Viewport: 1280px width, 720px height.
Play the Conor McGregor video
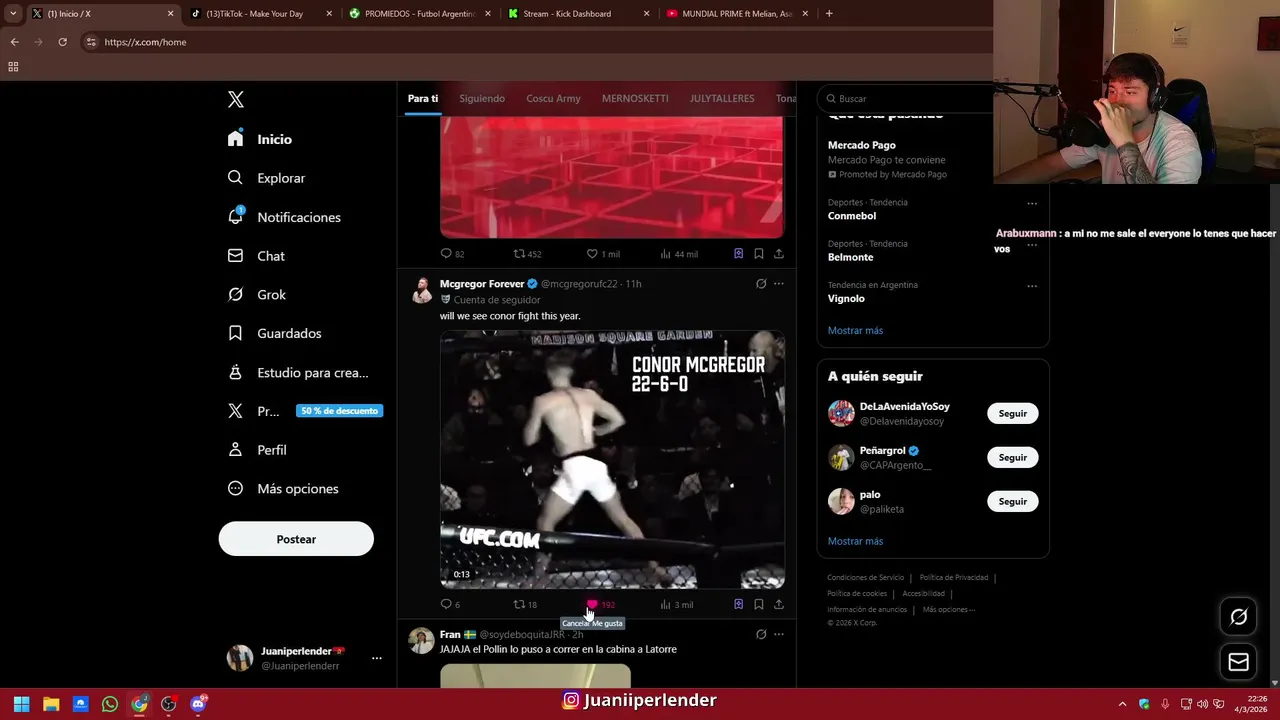(612, 459)
